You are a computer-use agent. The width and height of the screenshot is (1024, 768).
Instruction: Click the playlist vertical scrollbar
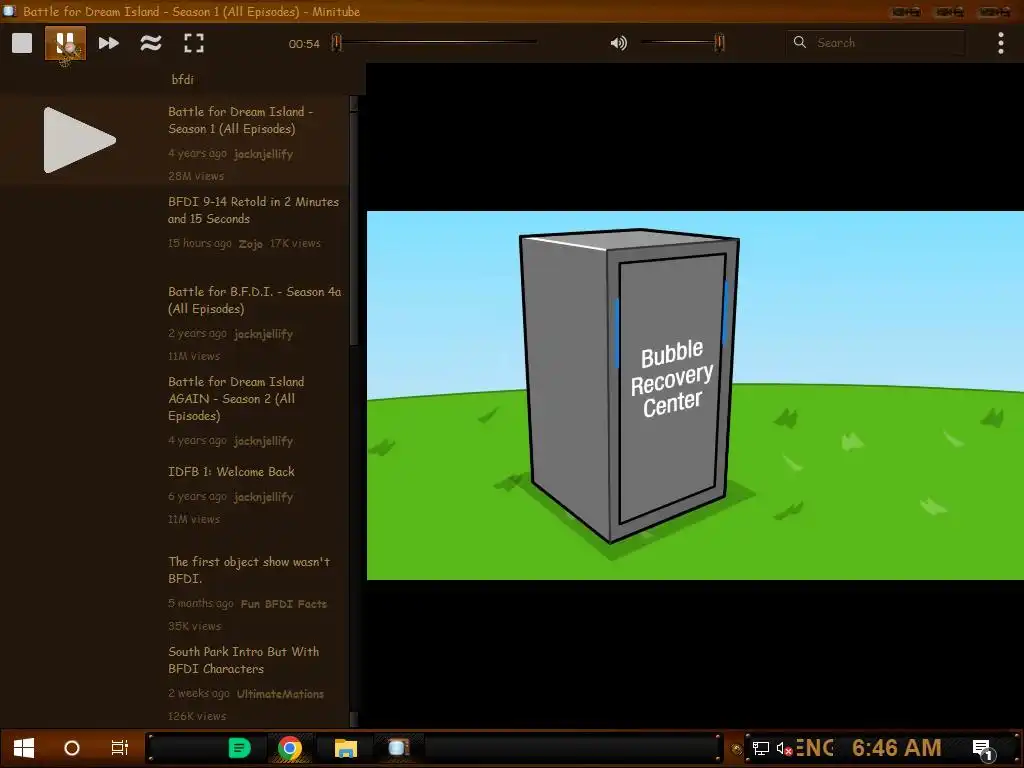(354, 229)
